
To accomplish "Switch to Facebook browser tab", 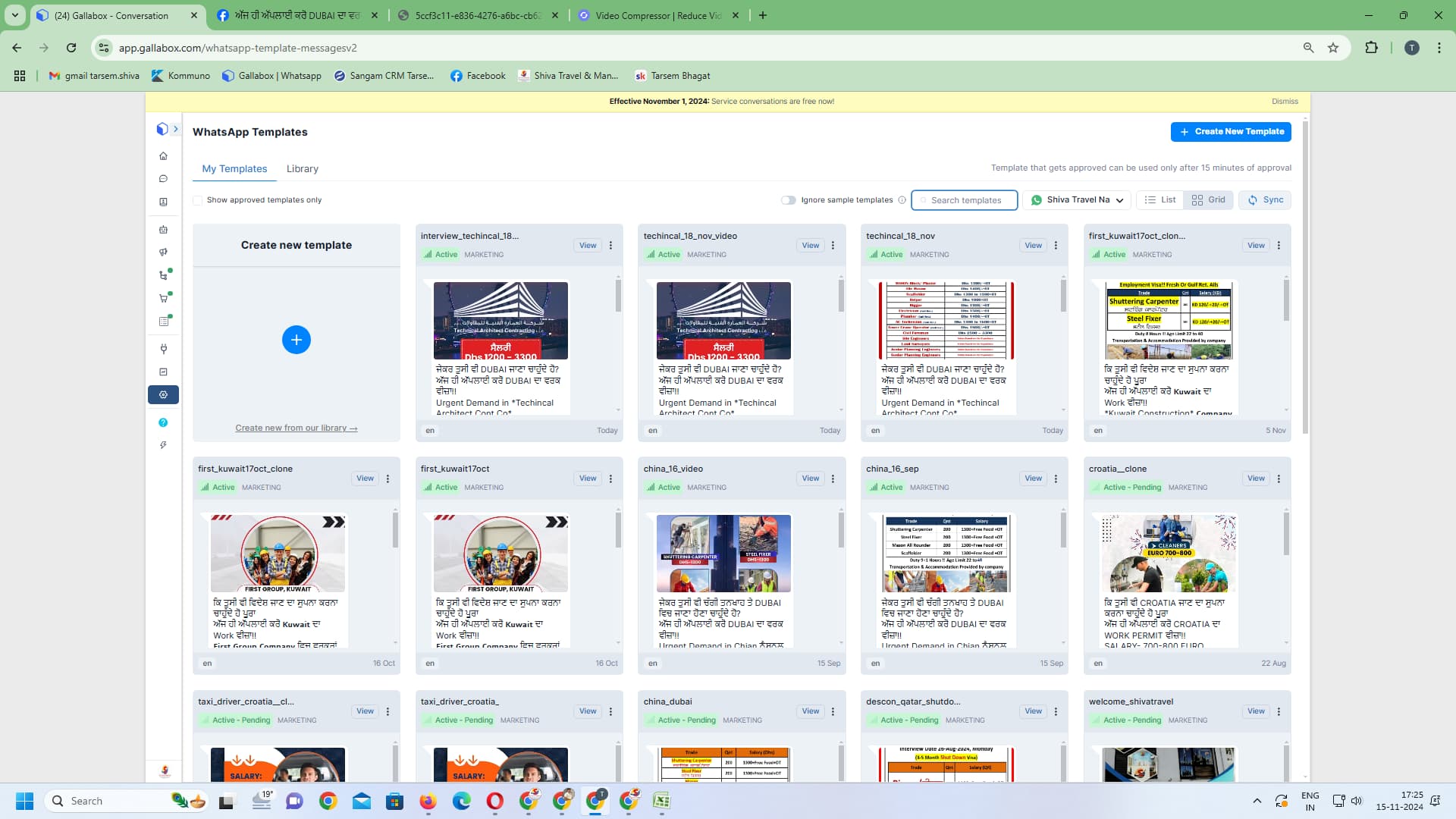I will pos(297,15).
